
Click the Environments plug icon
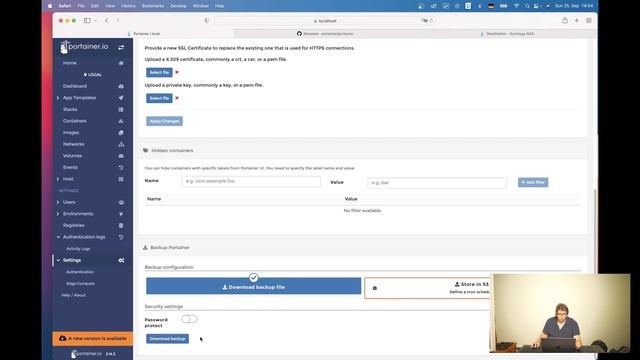(x=121, y=214)
